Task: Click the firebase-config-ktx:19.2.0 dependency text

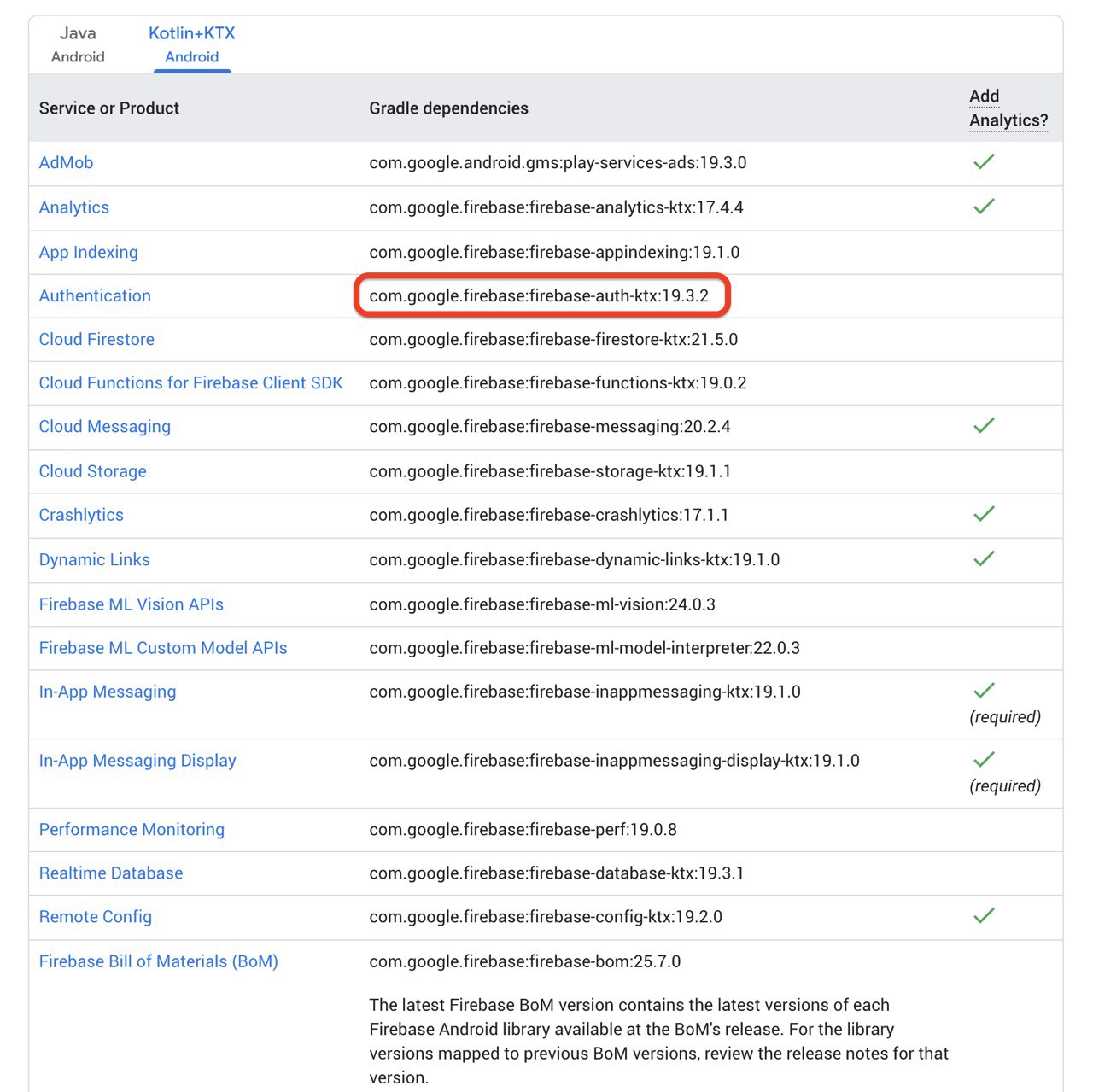Action: [546, 917]
